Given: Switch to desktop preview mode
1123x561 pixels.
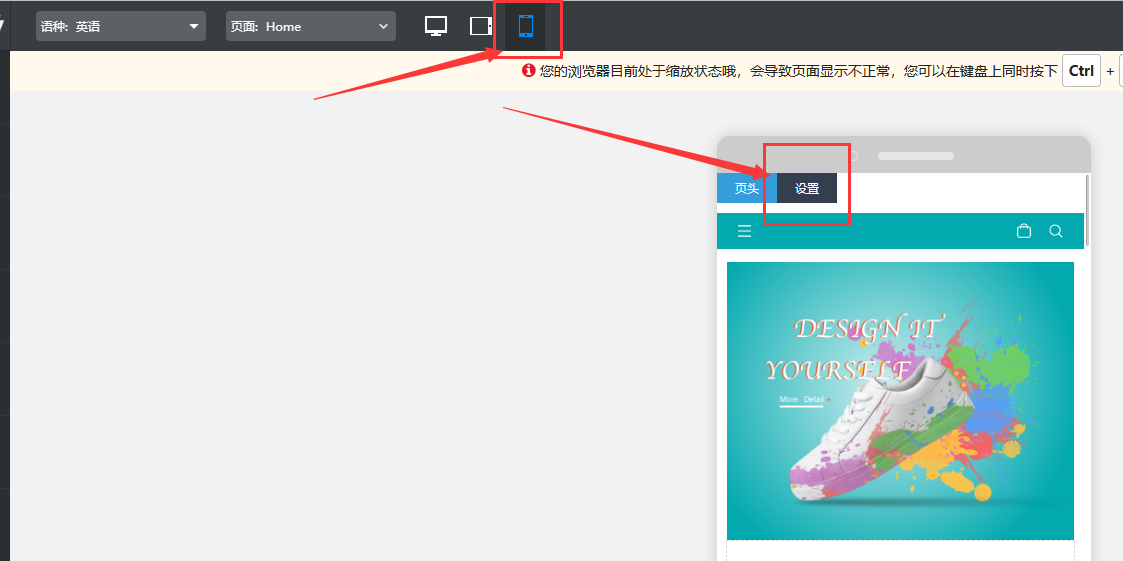Looking at the screenshot, I should (436, 26).
